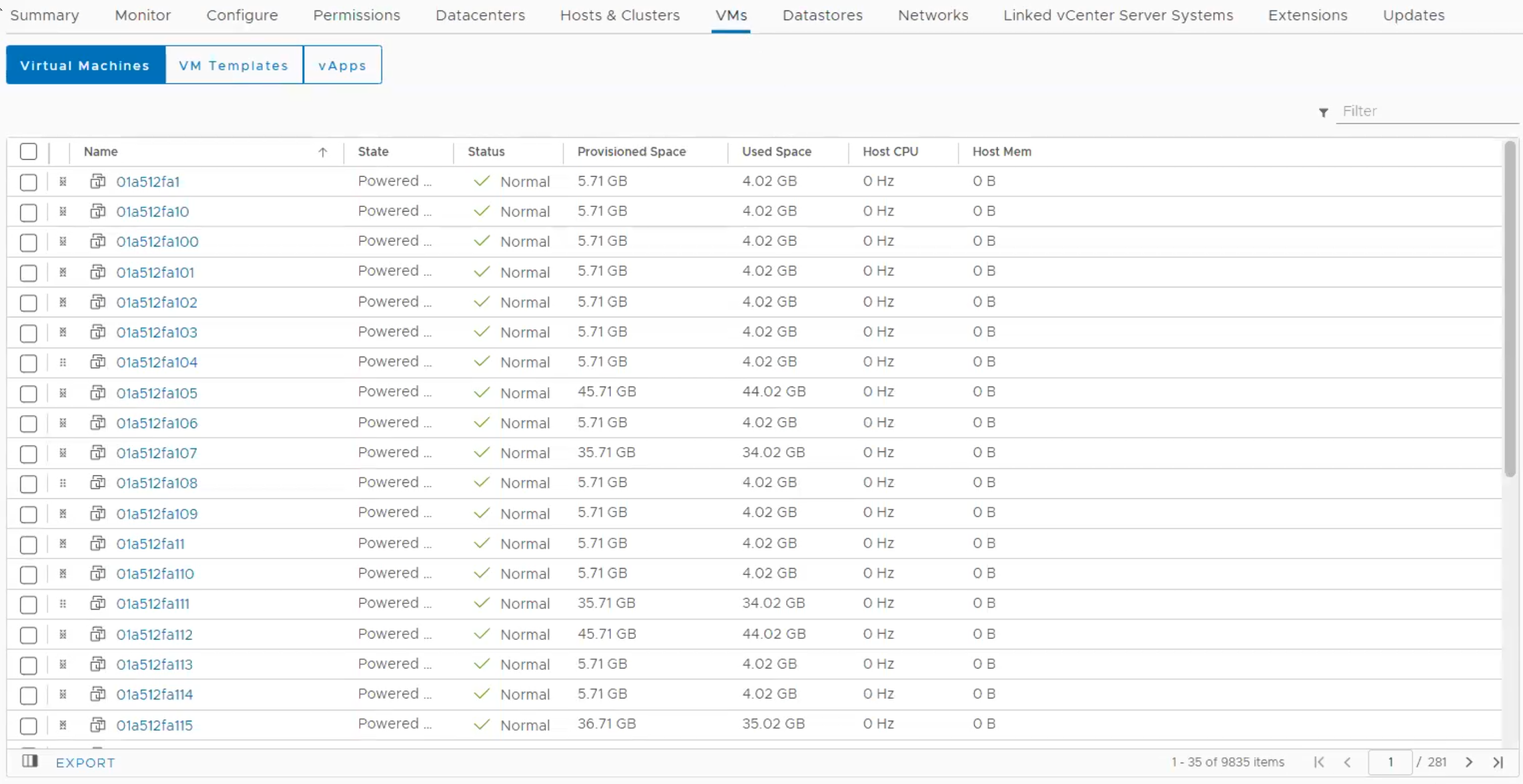1523x784 pixels.
Task: Click drag handle icon on 01a512fa104 row
Action: pyautogui.click(x=63, y=362)
